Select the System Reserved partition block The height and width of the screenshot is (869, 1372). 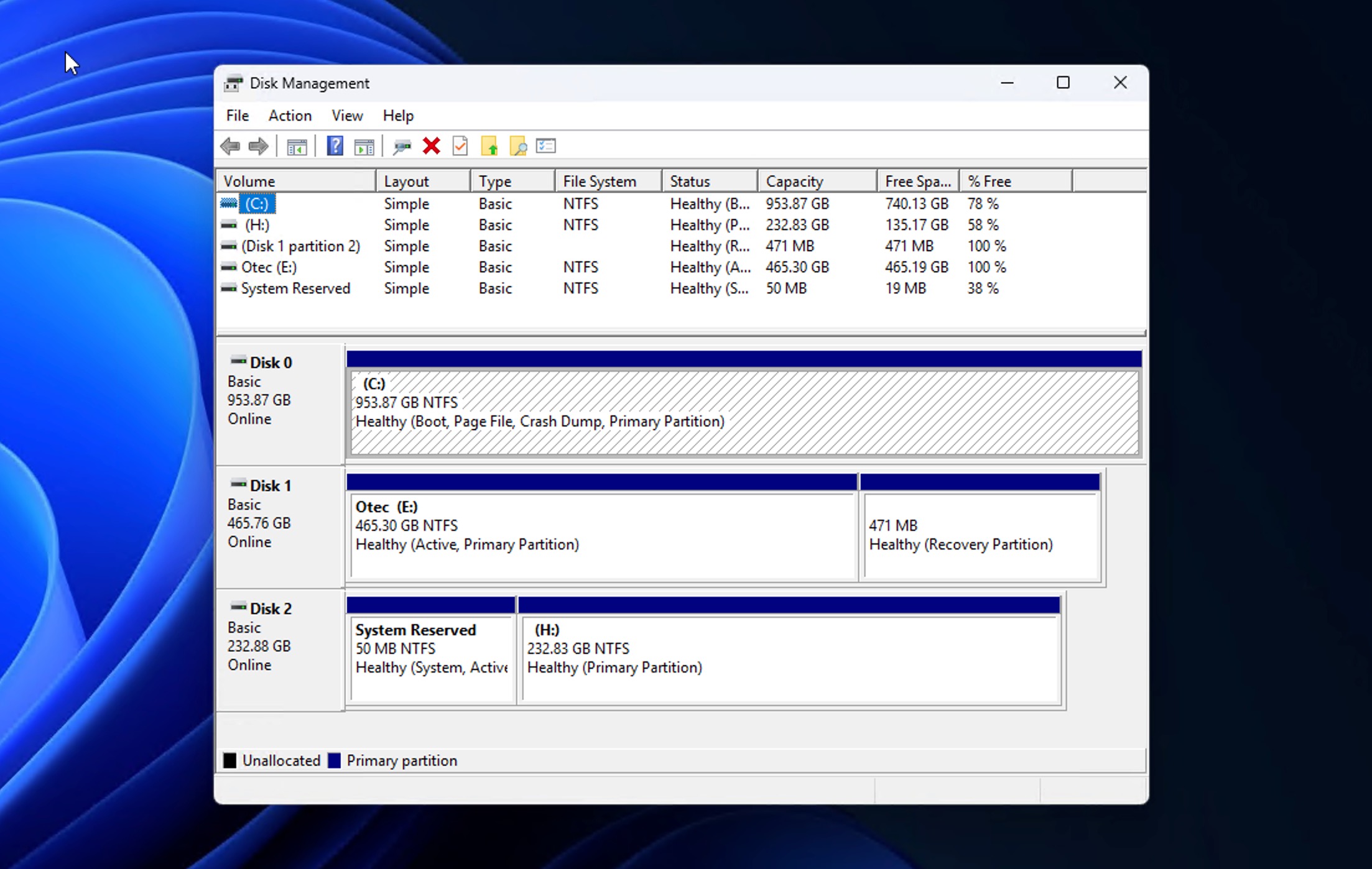pyautogui.click(x=432, y=659)
